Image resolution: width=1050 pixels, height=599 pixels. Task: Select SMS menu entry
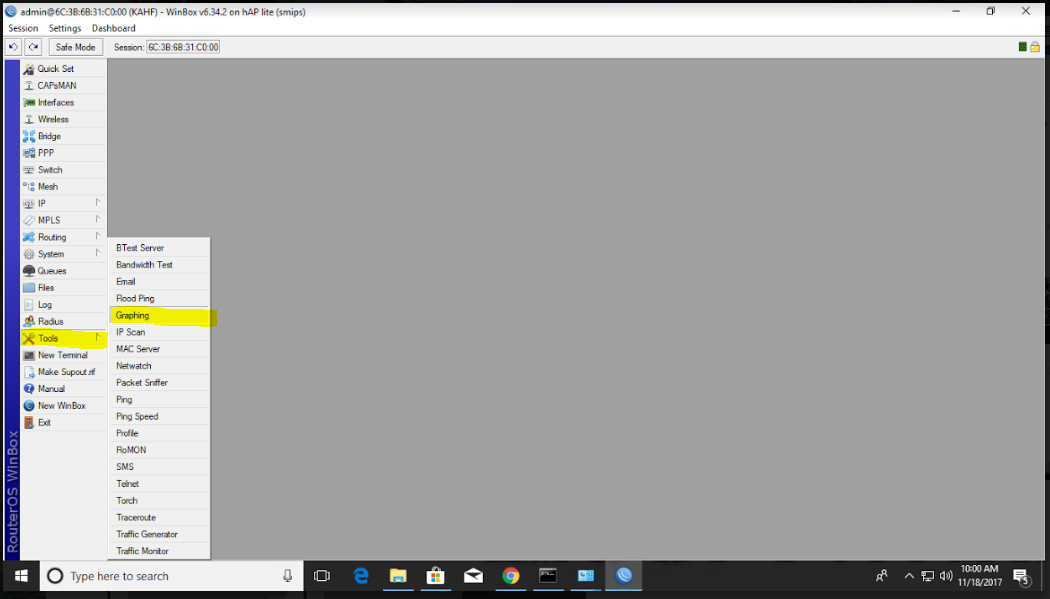[159, 467]
